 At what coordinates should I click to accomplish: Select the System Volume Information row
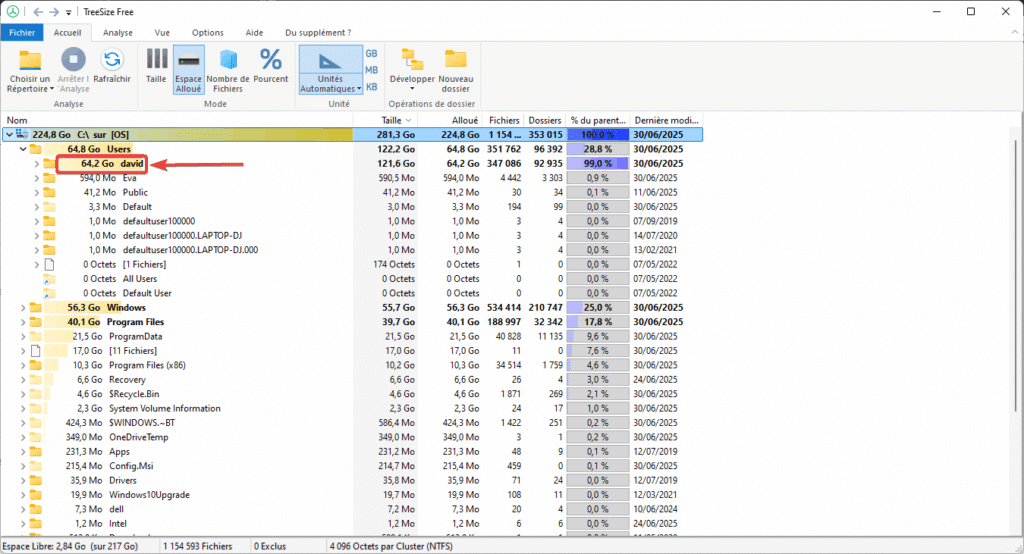tap(351, 408)
